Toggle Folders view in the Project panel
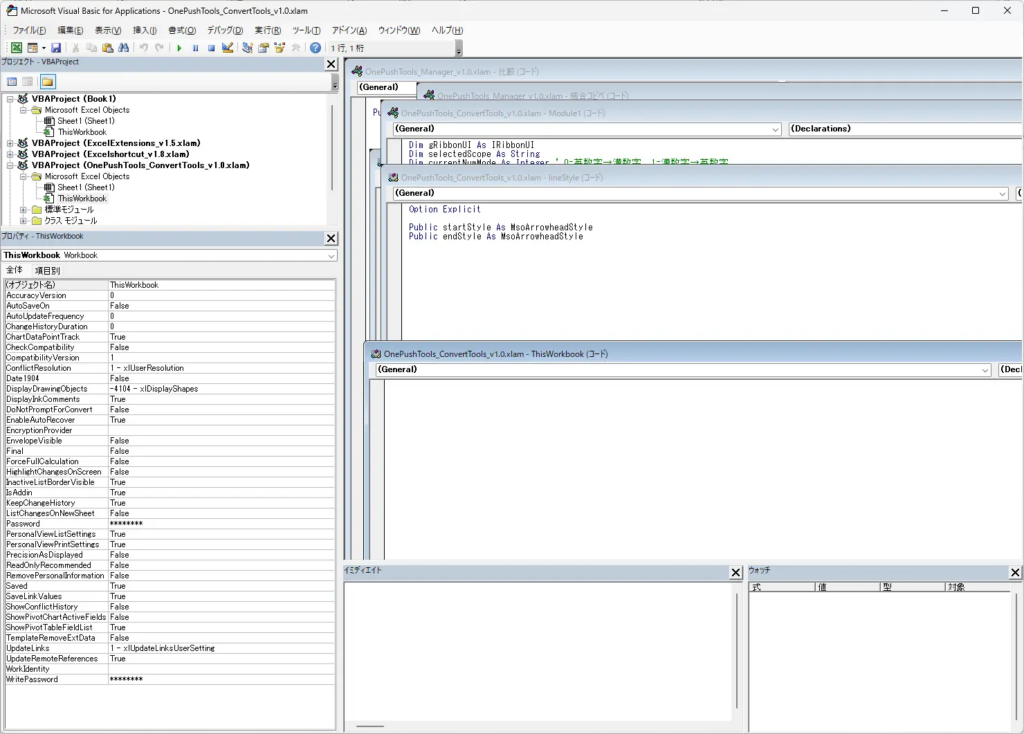This screenshot has width=1024, height=734. [47, 82]
